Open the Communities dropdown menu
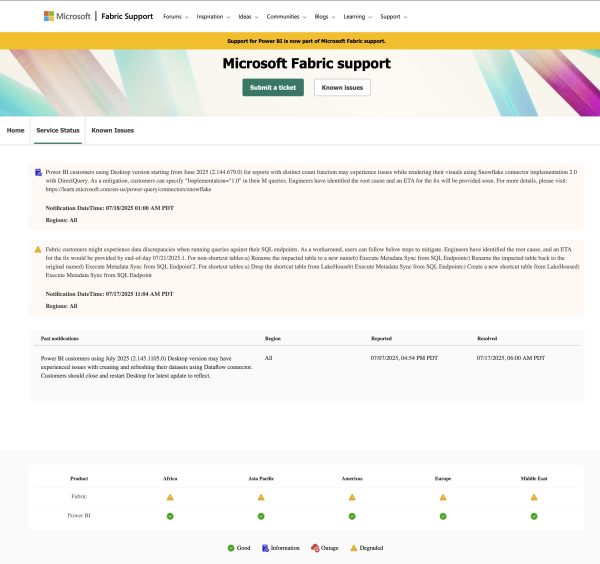 (x=286, y=17)
